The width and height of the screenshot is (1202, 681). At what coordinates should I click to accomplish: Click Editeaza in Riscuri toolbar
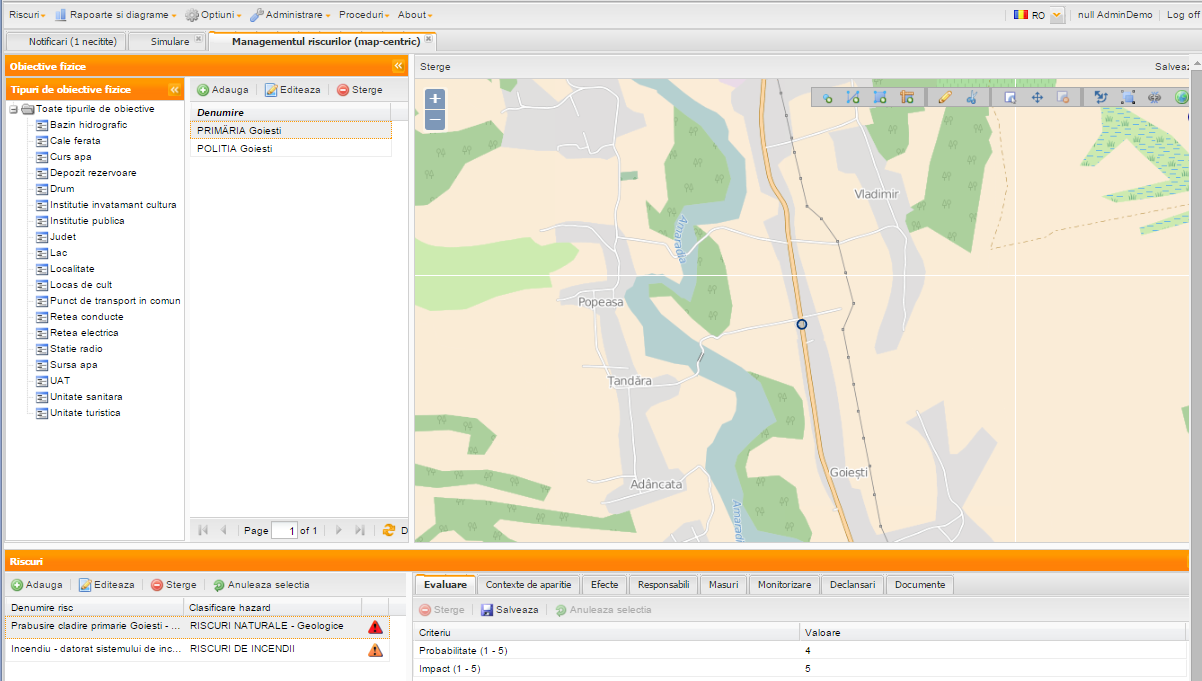106,585
